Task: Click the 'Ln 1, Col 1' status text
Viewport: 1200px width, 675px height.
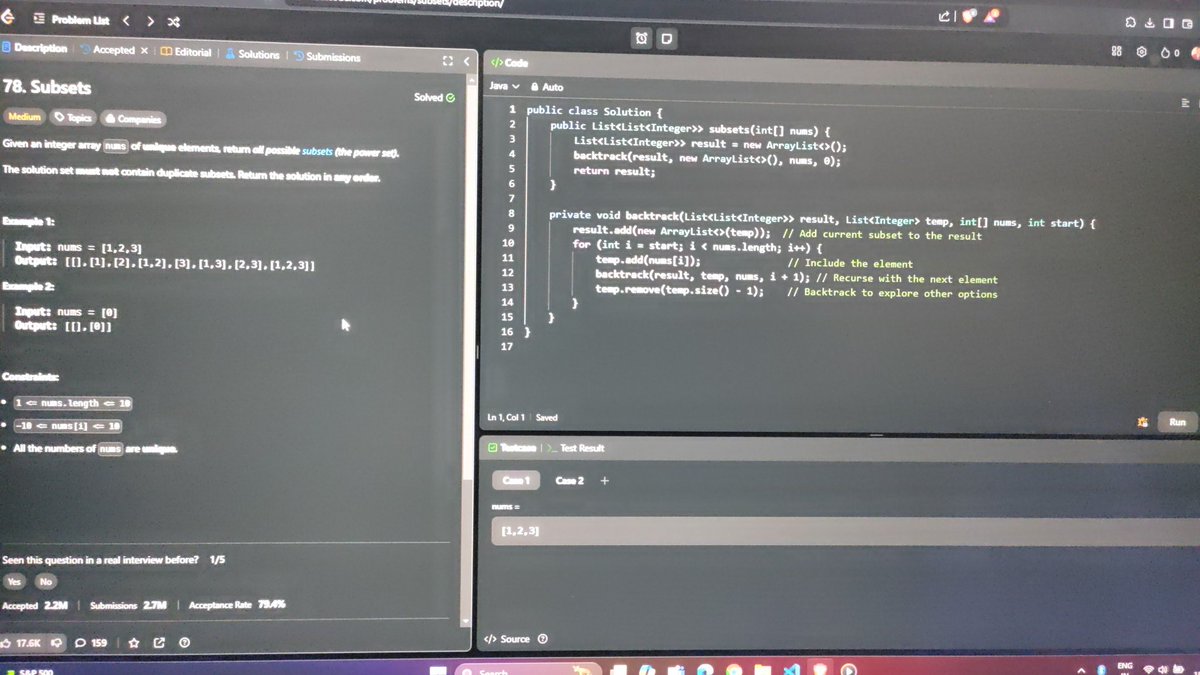Action: 508,417
